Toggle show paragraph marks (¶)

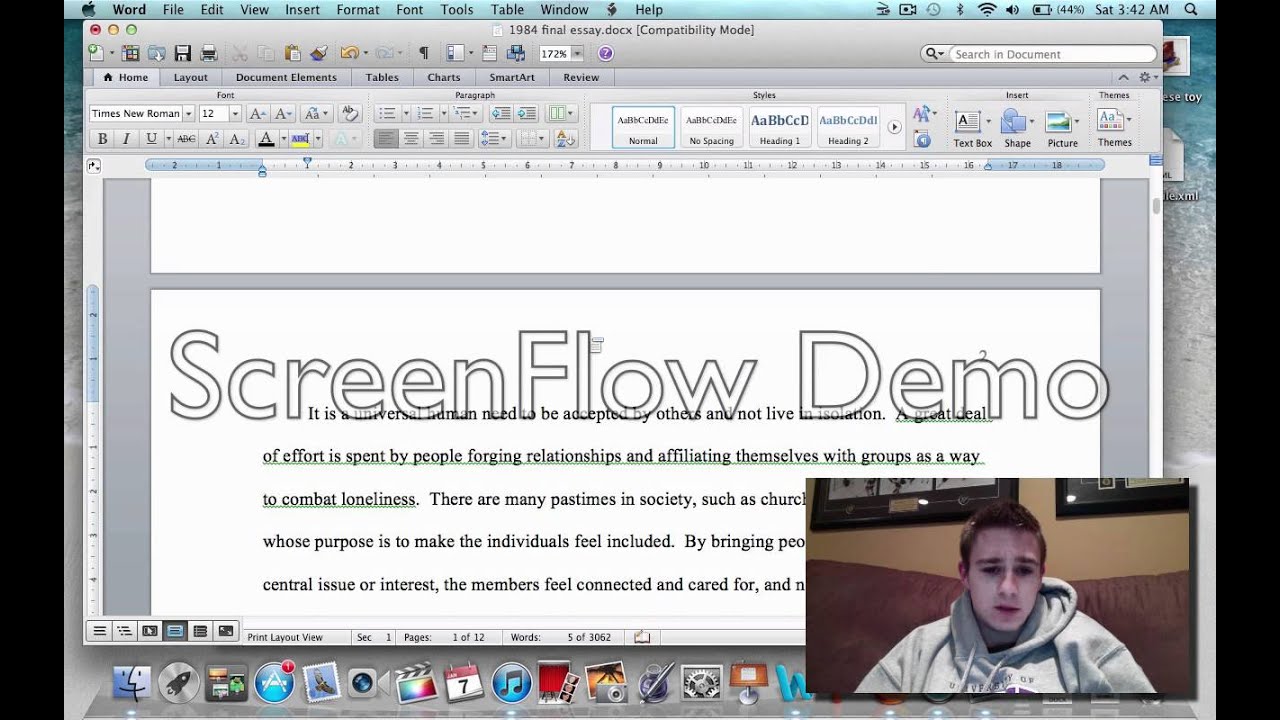pyautogui.click(x=423, y=53)
